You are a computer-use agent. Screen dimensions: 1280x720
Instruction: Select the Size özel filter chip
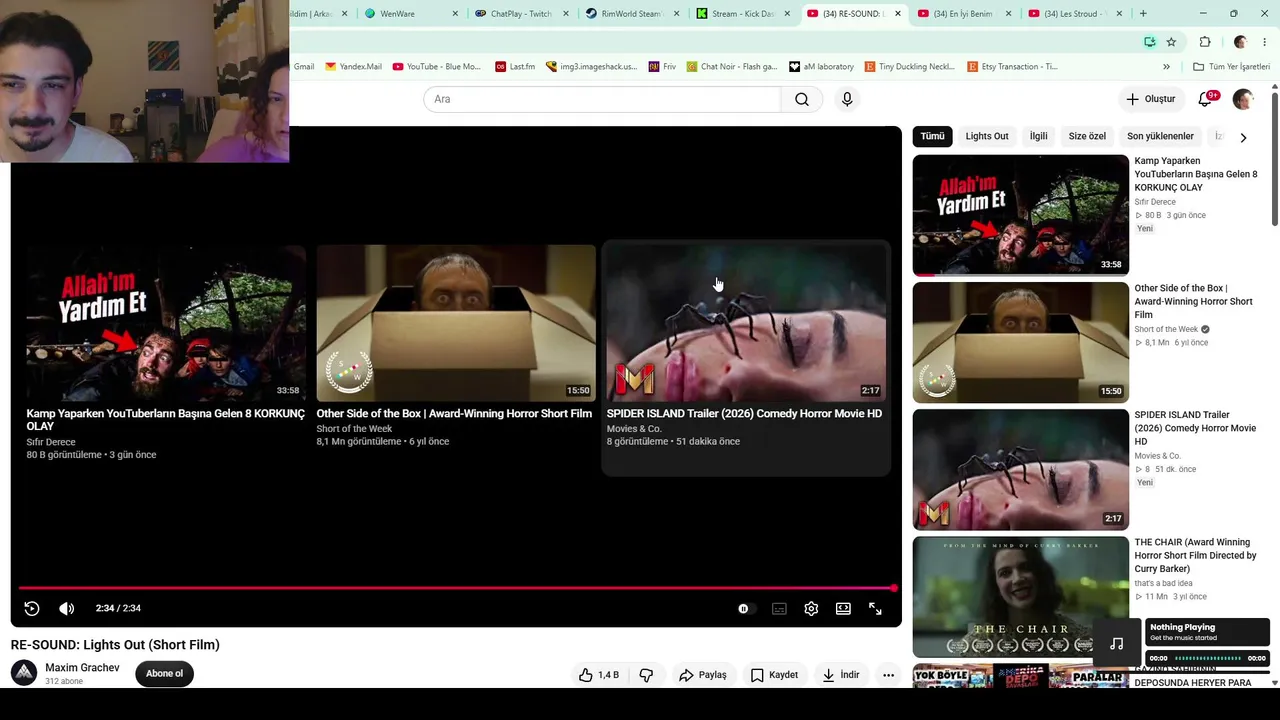1087,136
